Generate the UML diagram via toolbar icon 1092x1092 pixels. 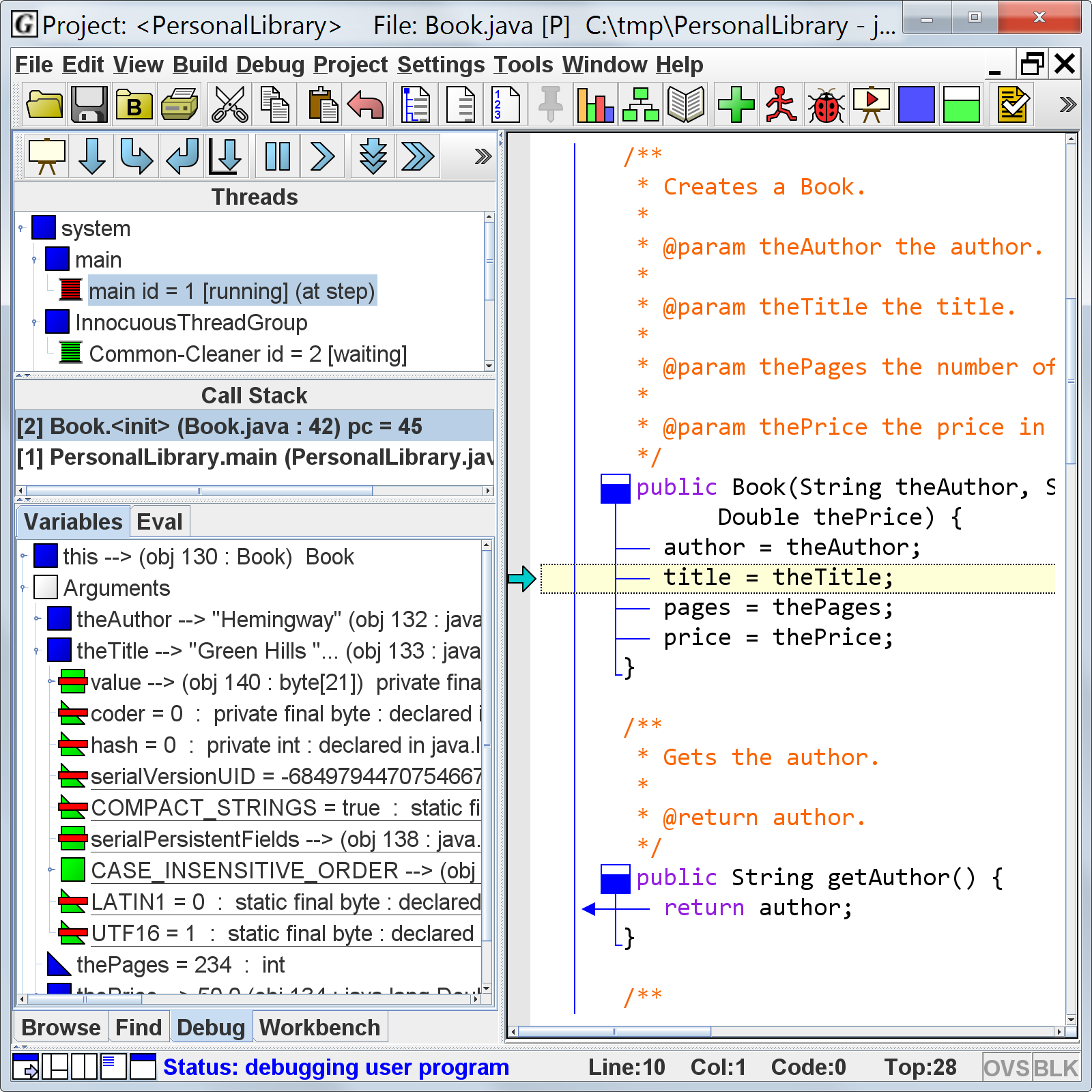[x=641, y=105]
